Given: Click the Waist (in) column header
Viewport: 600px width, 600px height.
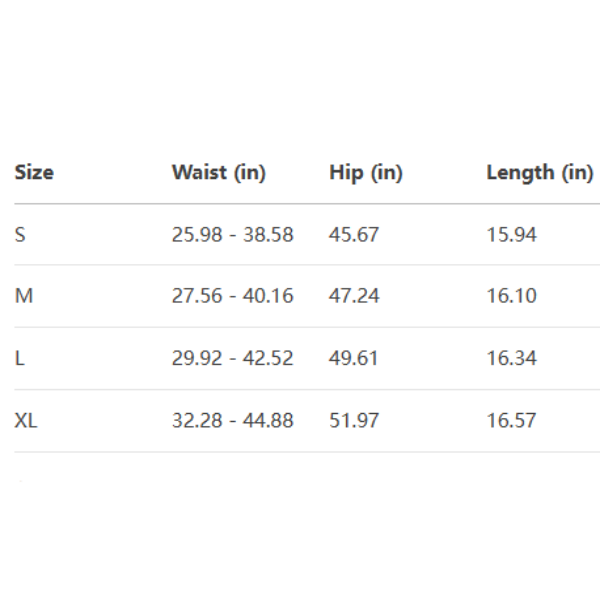Looking at the screenshot, I should pos(218,172).
